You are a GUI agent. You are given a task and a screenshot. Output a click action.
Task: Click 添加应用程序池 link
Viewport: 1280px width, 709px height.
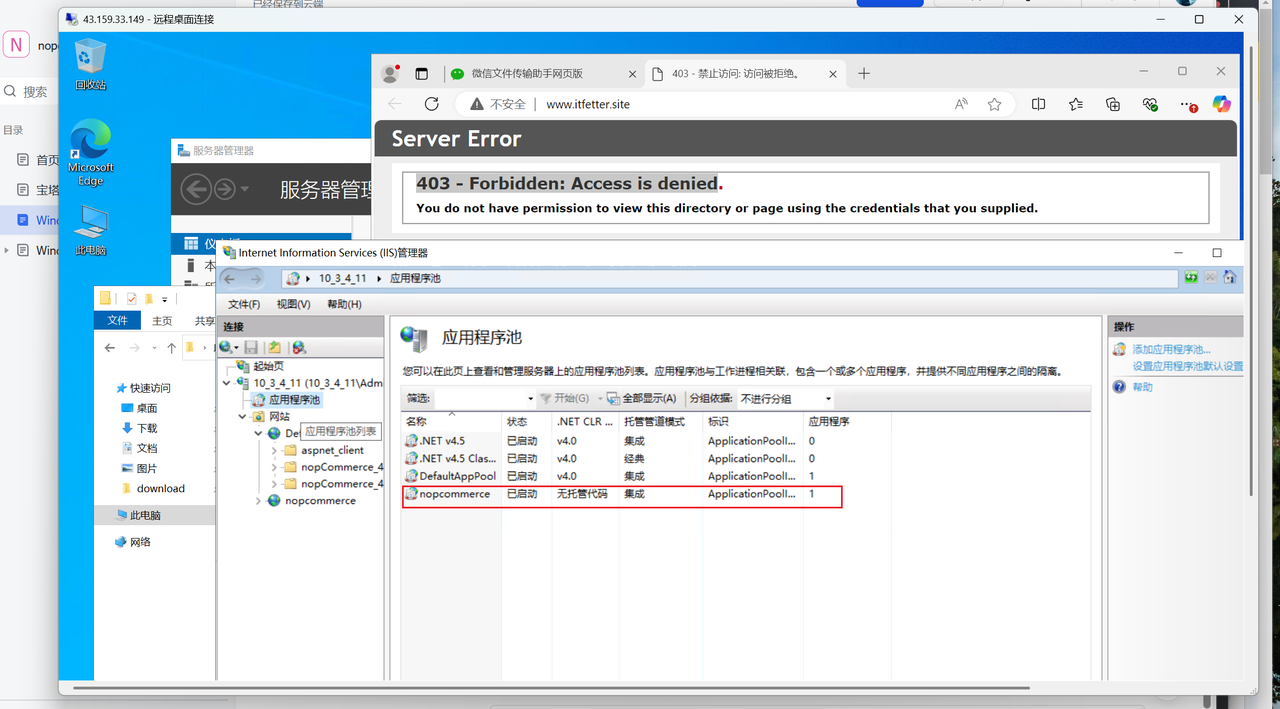click(1171, 349)
